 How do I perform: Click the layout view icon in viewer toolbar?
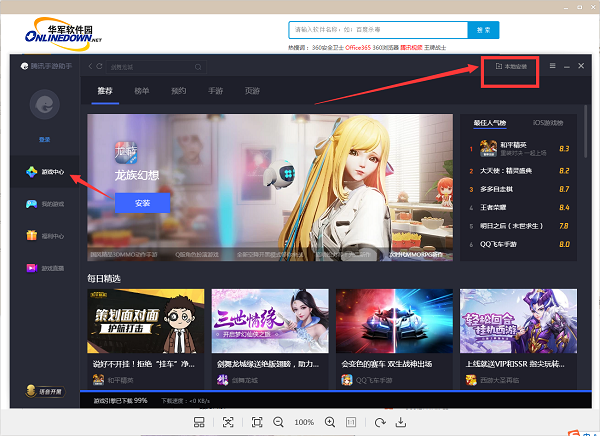(x=199, y=422)
